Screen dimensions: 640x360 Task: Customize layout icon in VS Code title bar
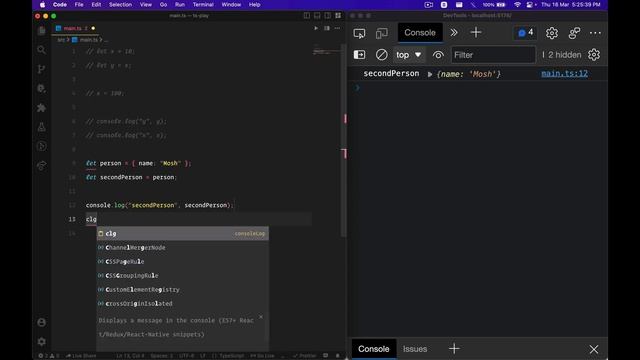point(338,16)
